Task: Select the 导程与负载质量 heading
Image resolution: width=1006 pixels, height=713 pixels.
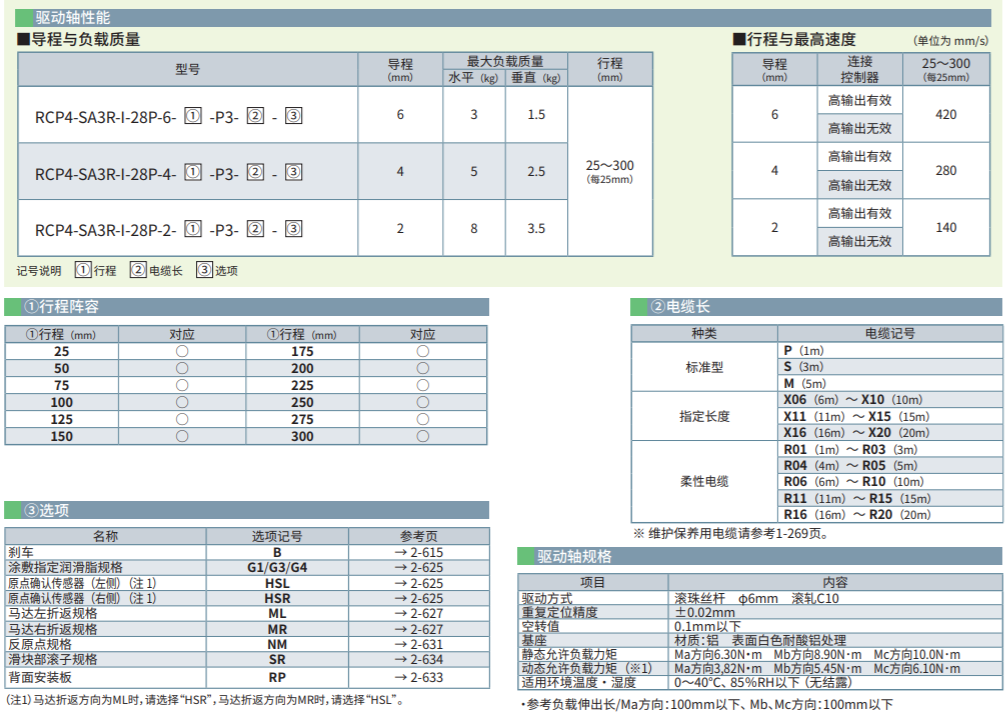Action: 79,40
